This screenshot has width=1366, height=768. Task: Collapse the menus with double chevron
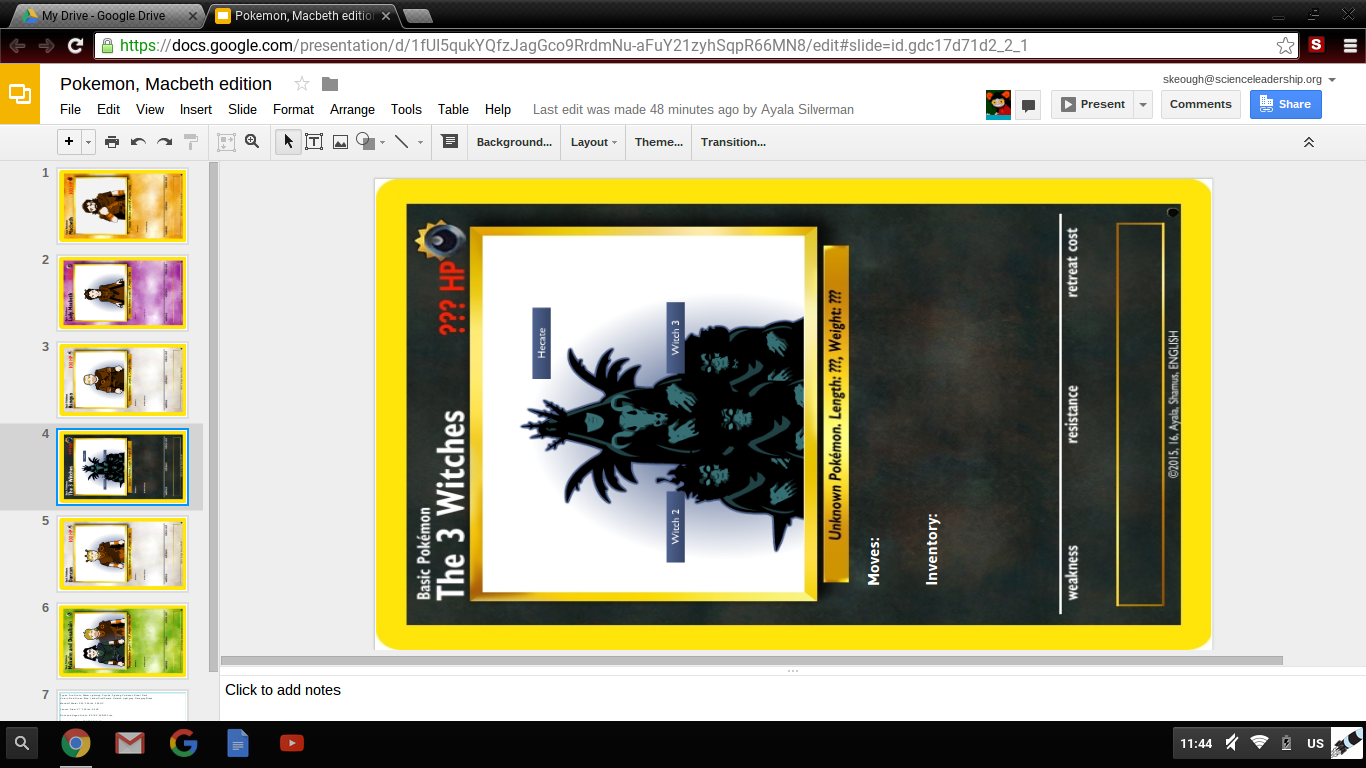[1309, 143]
